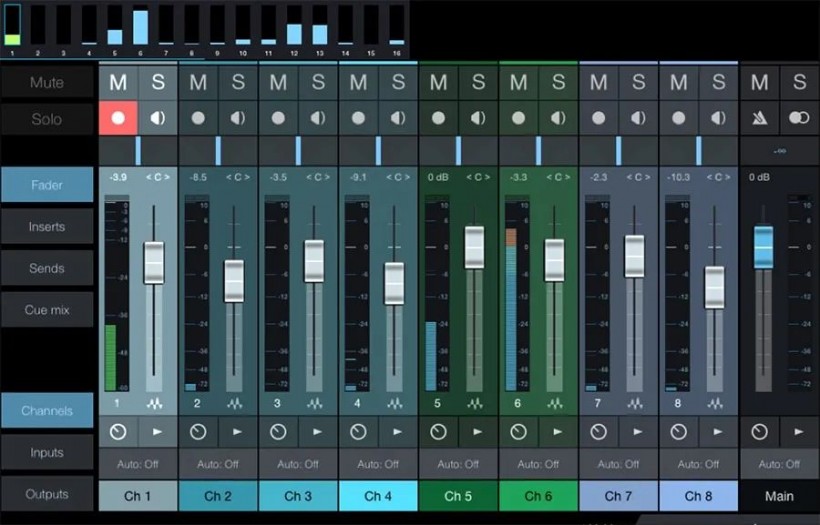Expand Ch 5 using its arrow button
Screen dimensions: 820x525
[478, 432]
